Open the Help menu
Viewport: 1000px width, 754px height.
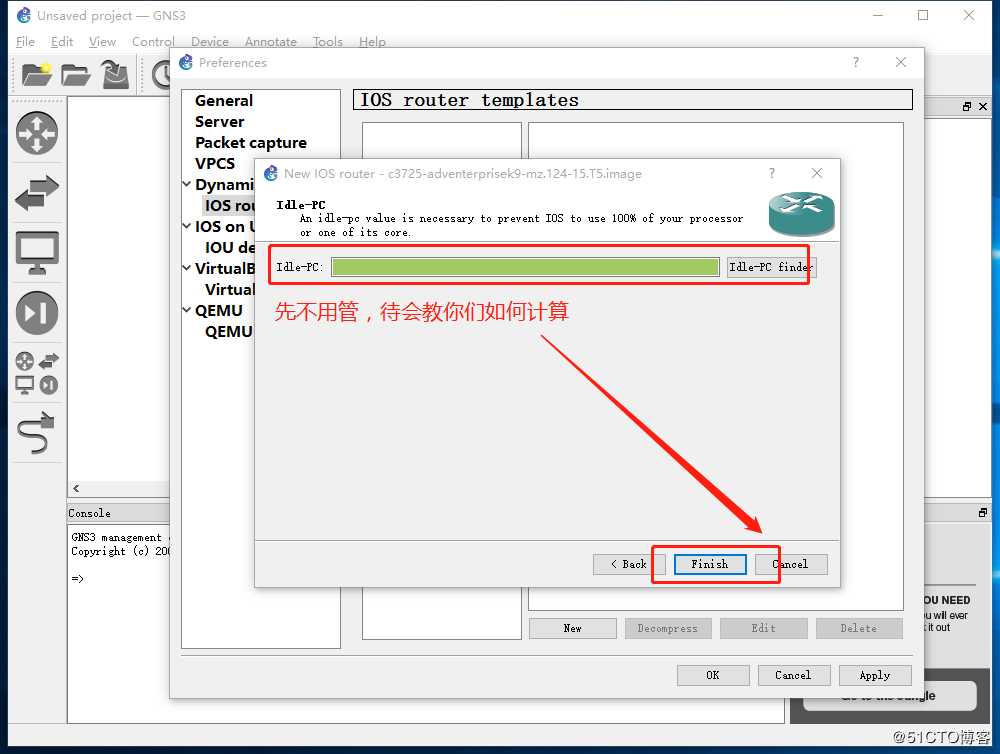pos(372,41)
